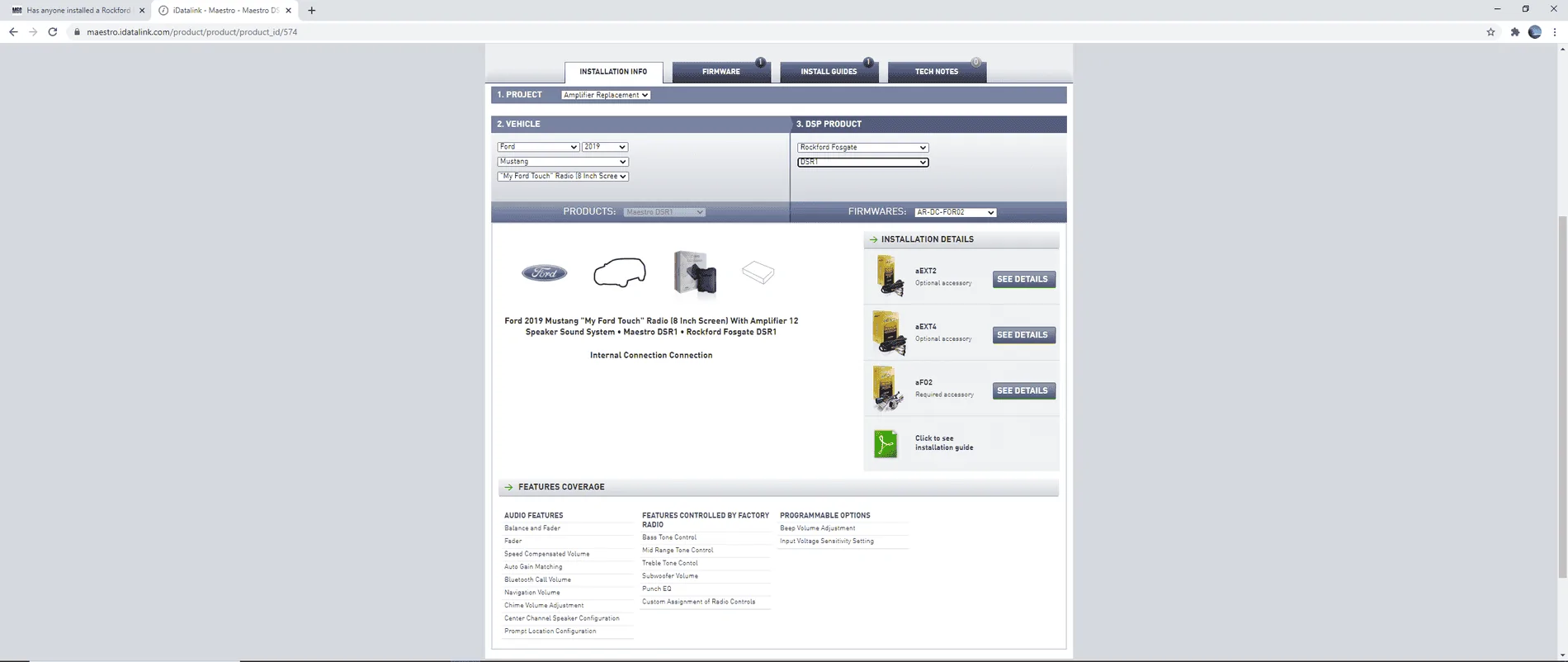Viewport: 1568px width, 662px height.
Task: Click Prompt Location Configuration feature
Action: pyautogui.click(x=550, y=631)
